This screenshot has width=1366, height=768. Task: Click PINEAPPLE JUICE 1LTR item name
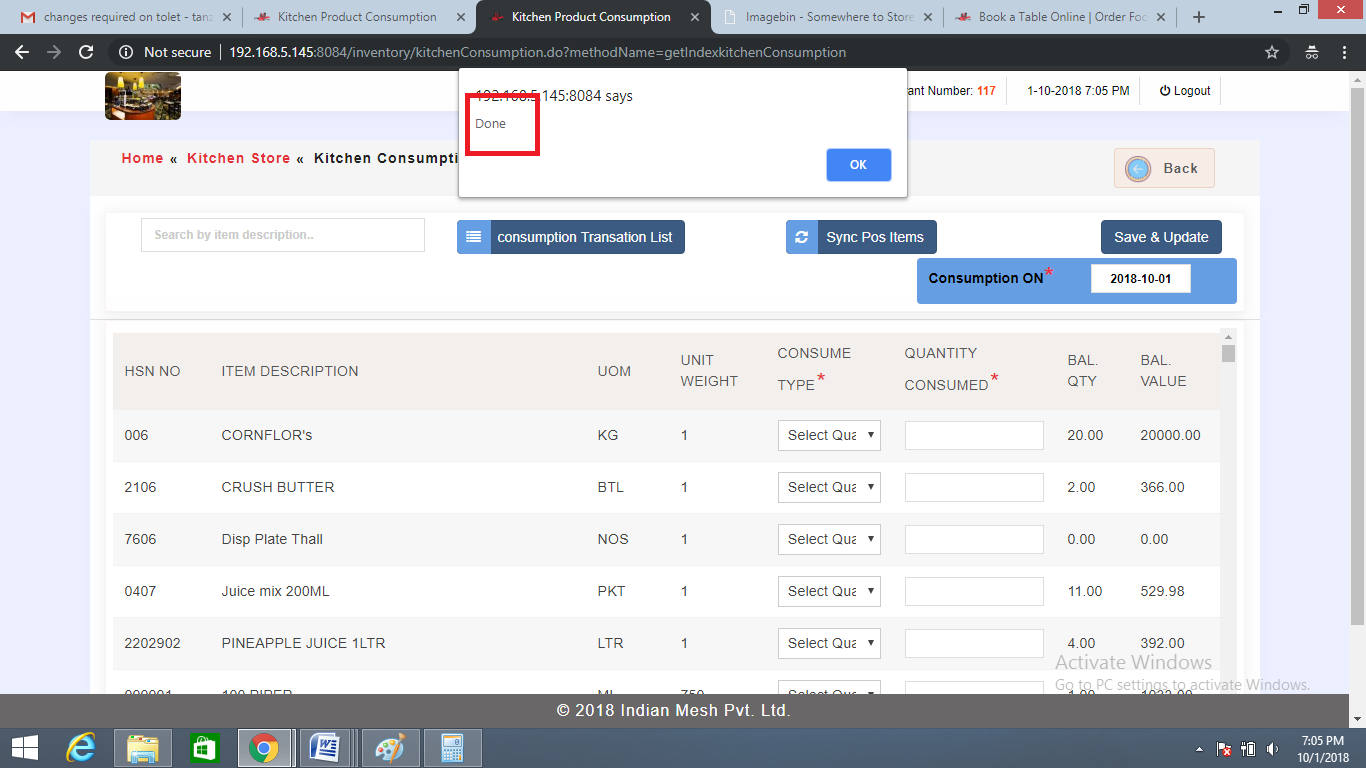coord(303,643)
